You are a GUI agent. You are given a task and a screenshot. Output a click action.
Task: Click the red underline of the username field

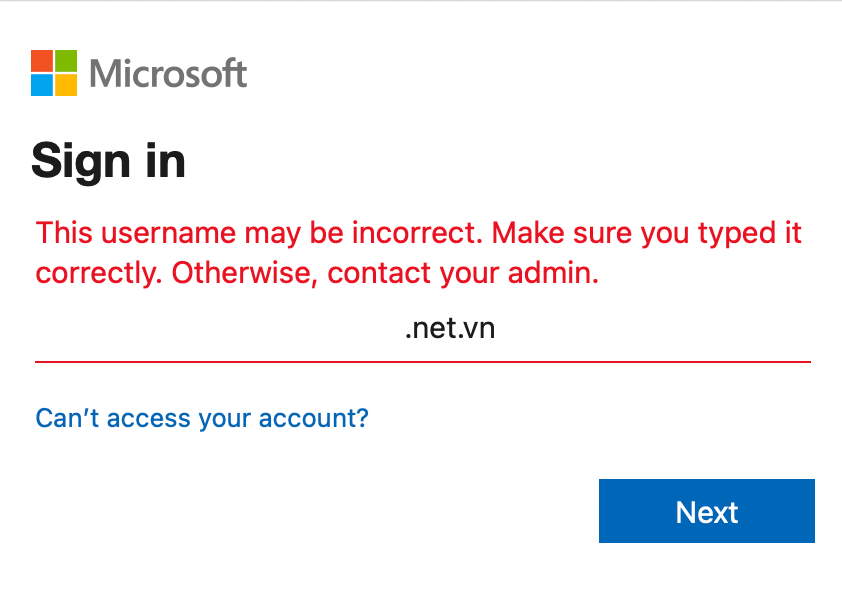click(423, 362)
